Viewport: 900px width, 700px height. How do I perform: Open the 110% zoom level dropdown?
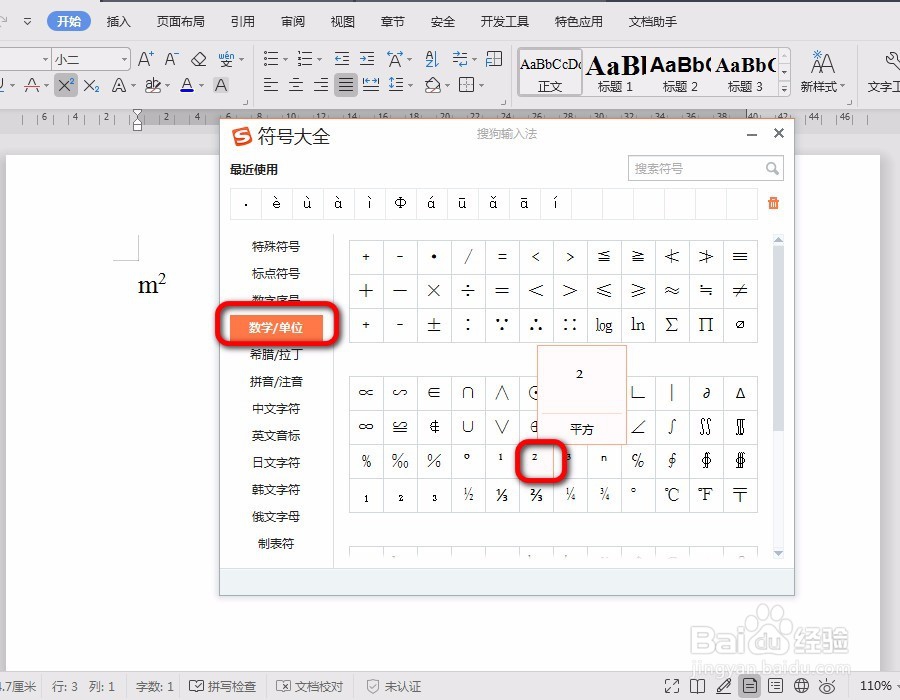click(879, 686)
